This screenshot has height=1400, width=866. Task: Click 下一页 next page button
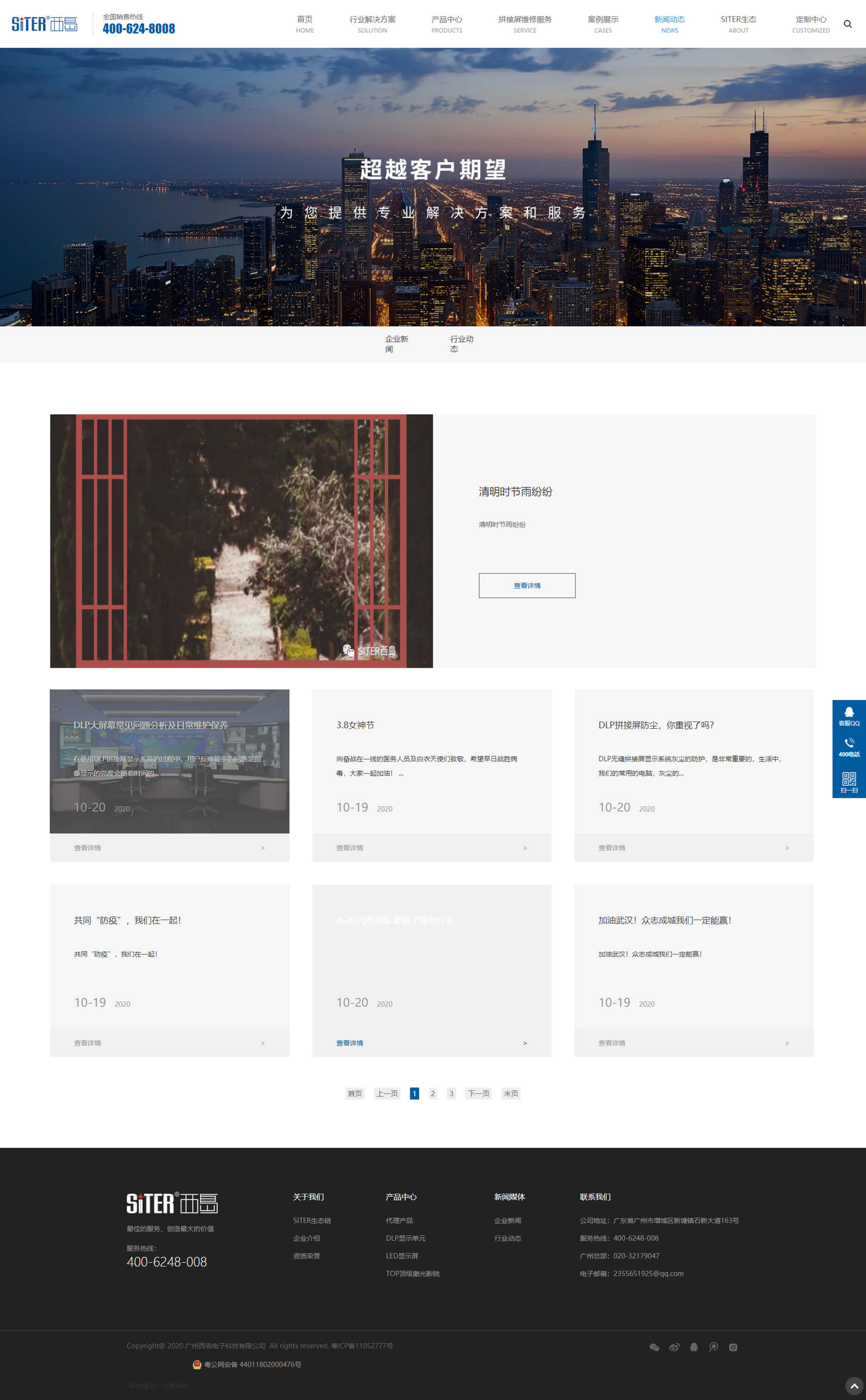[x=478, y=1093]
